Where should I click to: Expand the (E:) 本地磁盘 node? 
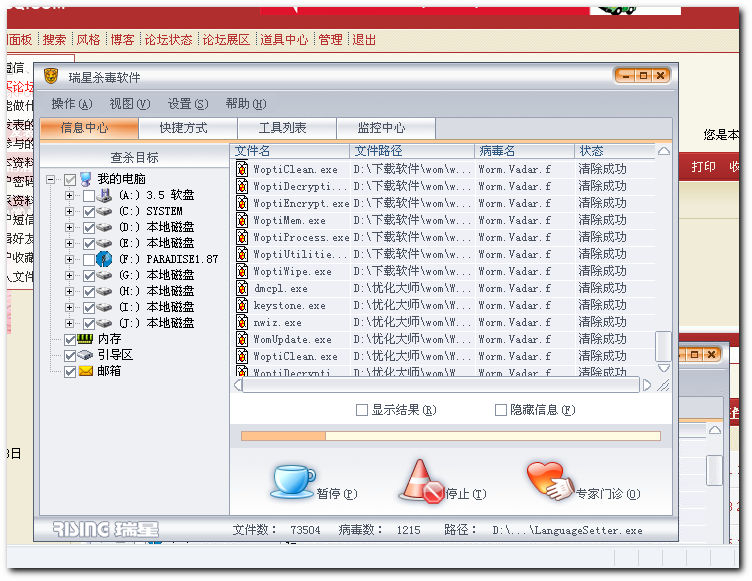tap(70, 243)
